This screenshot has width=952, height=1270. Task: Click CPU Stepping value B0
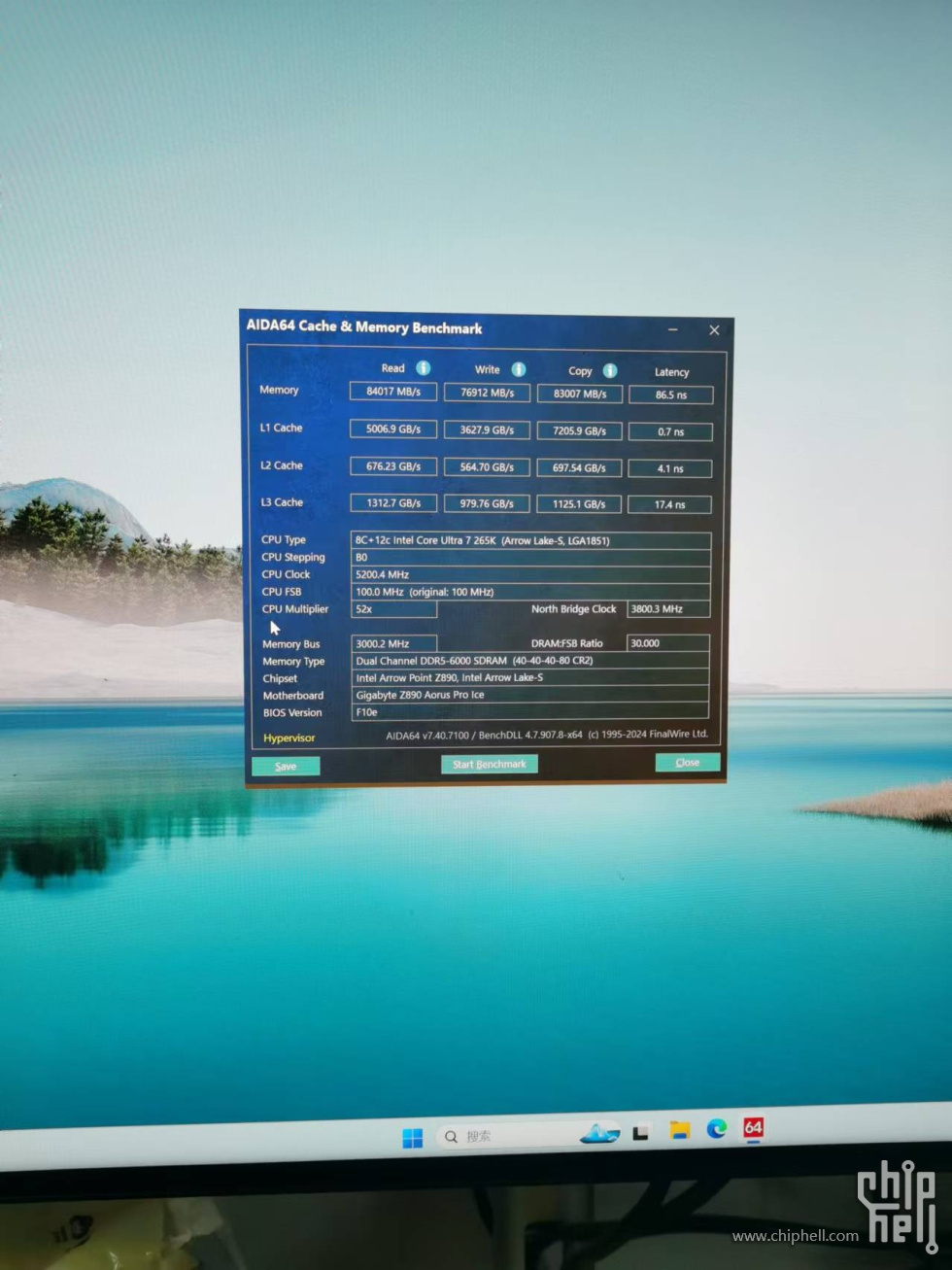click(x=530, y=558)
